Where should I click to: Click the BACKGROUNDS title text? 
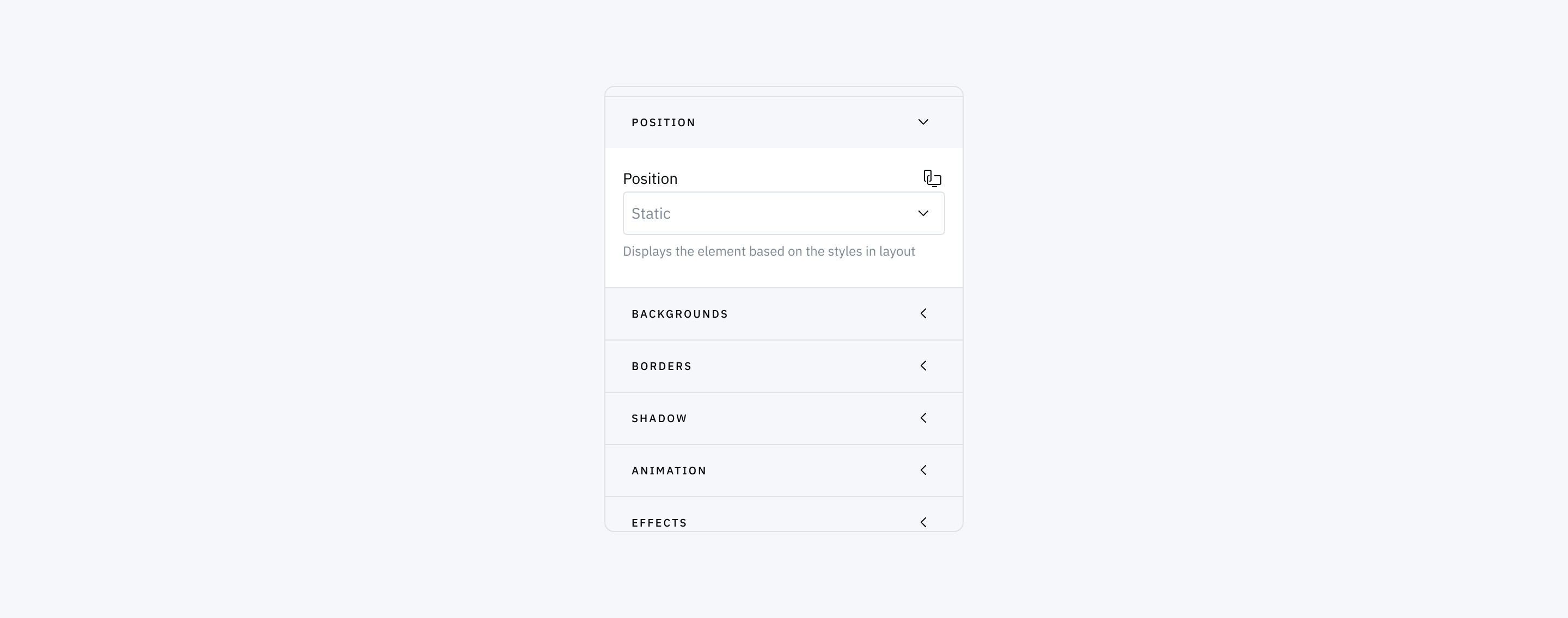[679, 314]
